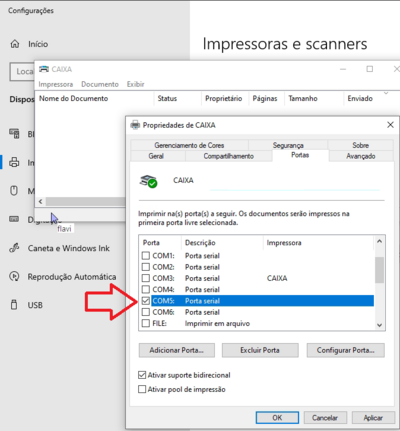Click ports list scroll down arrow
400x431 pixels.
coord(379,325)
